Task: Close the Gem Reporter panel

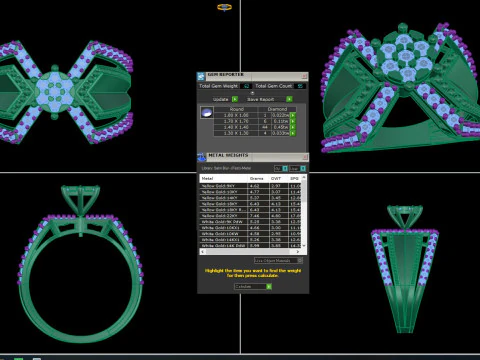Action: click(x=304, y=76)
